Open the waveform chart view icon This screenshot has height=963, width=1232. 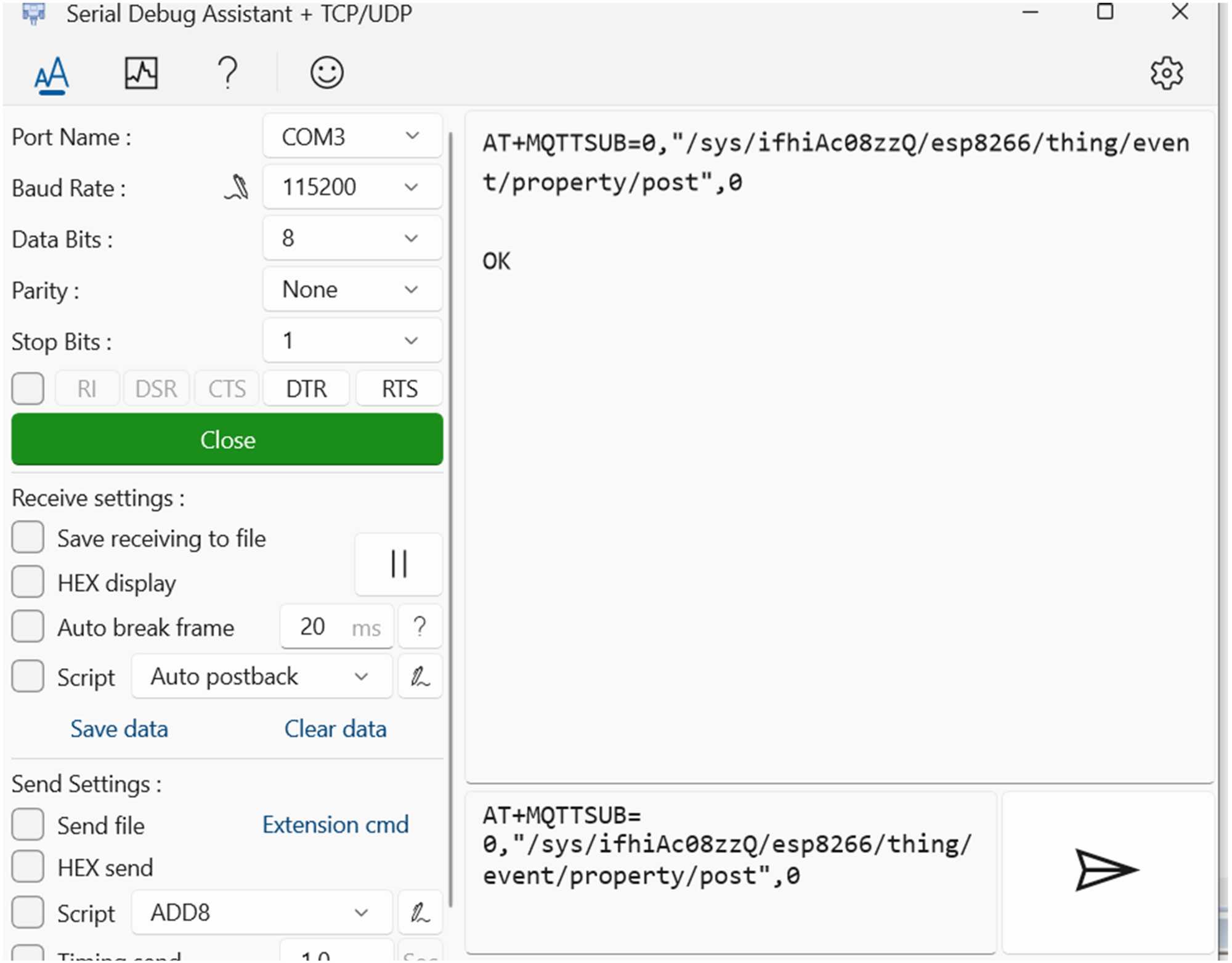pyautogui.click(x=141, y=73)
